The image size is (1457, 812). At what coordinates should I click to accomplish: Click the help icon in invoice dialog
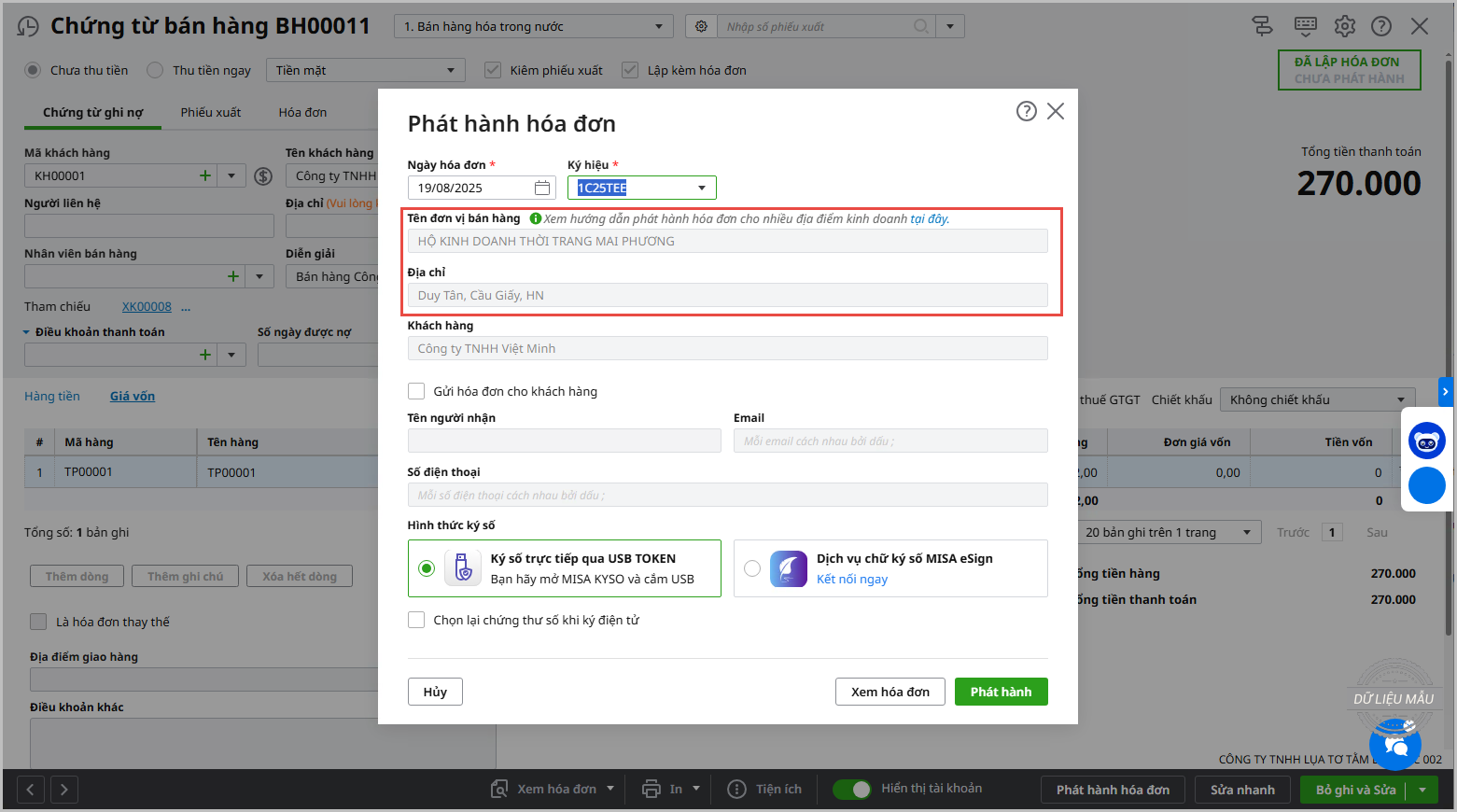[1026, 112]
